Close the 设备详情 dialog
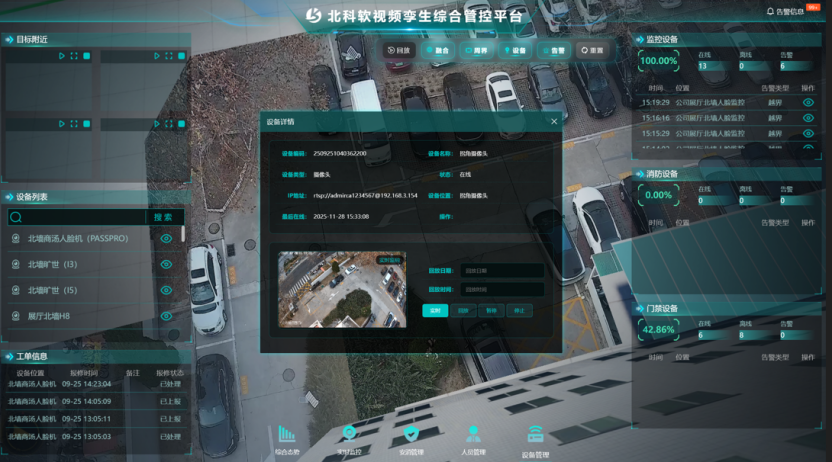This screenshot has width=832, height=462. click(x=554, y=121)
